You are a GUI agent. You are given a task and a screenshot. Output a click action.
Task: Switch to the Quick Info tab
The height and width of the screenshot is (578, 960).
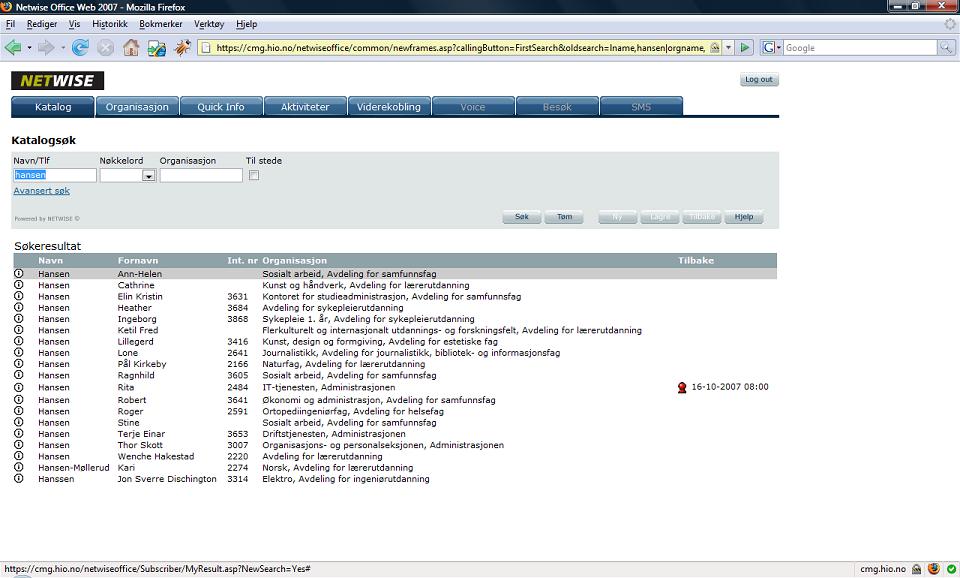[220, 107]
